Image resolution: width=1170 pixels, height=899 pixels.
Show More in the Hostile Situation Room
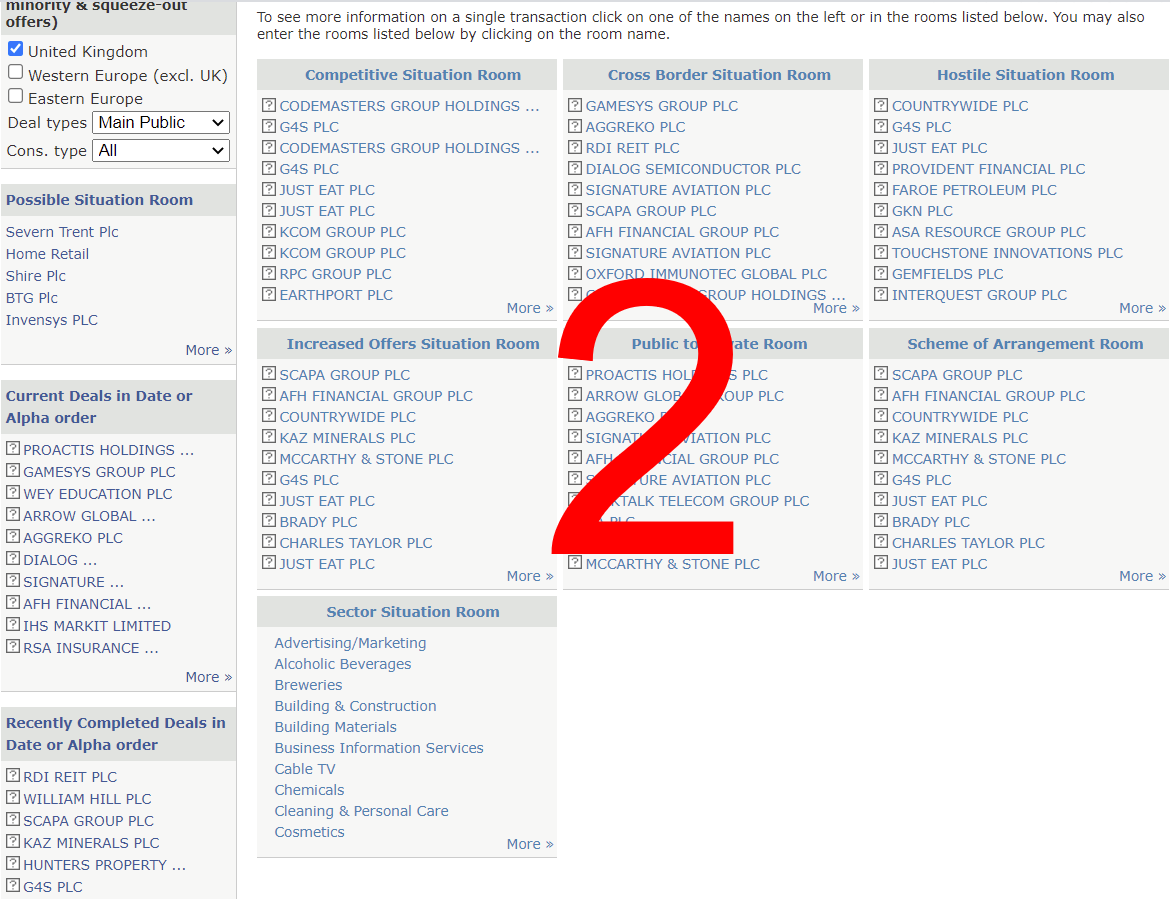pos(1142,308)
